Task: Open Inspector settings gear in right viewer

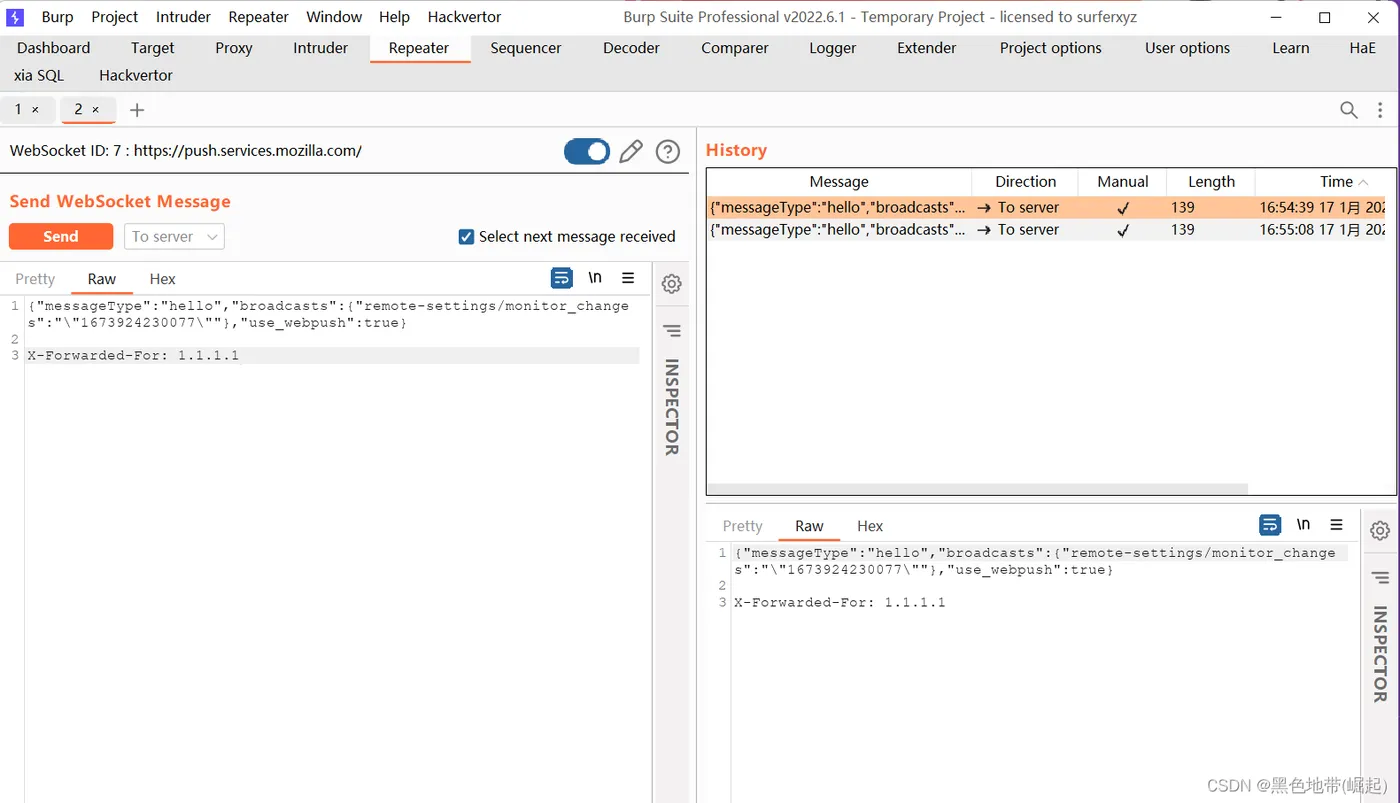Action: pos(1380,531)
